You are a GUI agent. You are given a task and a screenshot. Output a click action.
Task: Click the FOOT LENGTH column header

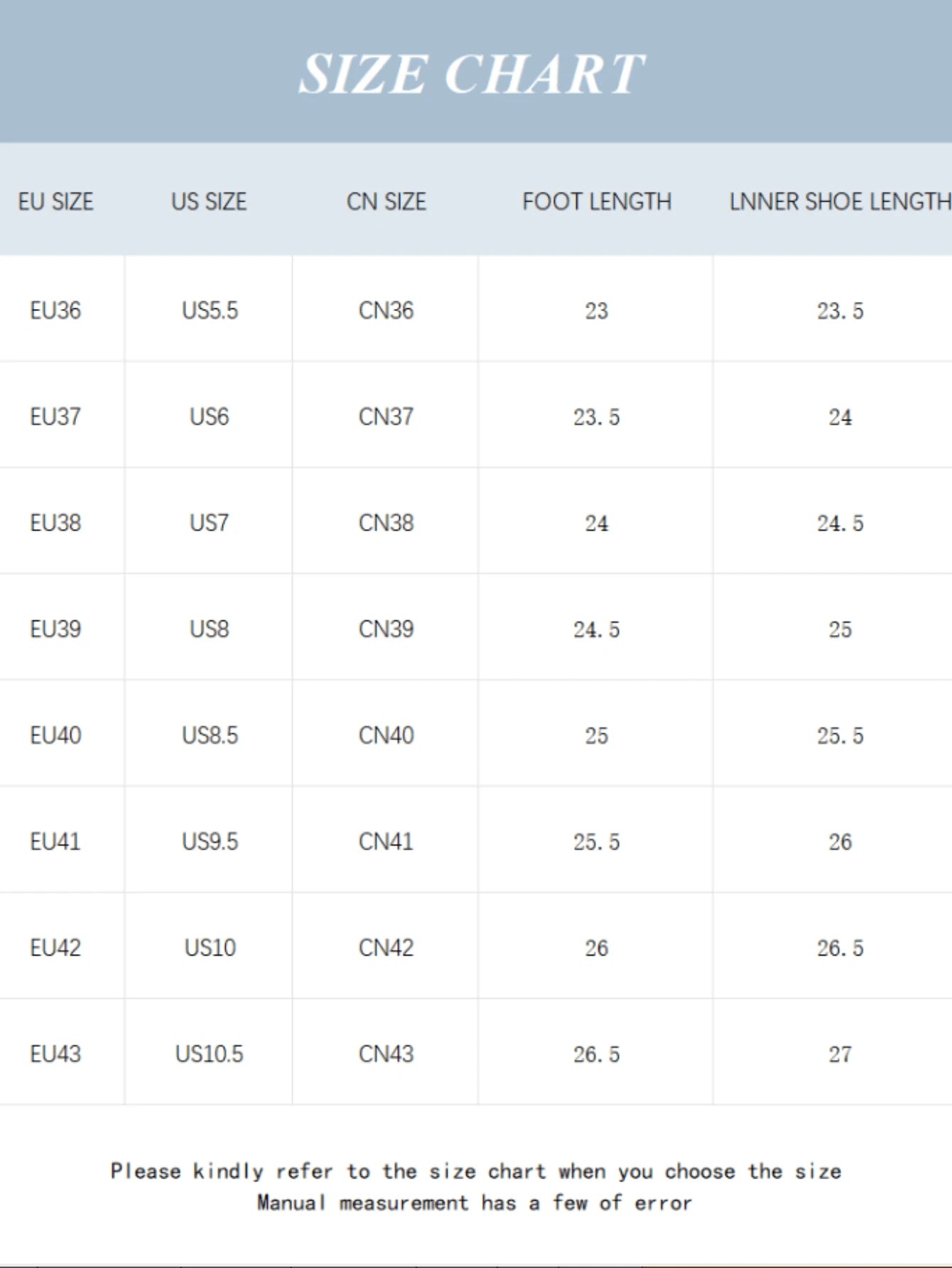[597, 202]
